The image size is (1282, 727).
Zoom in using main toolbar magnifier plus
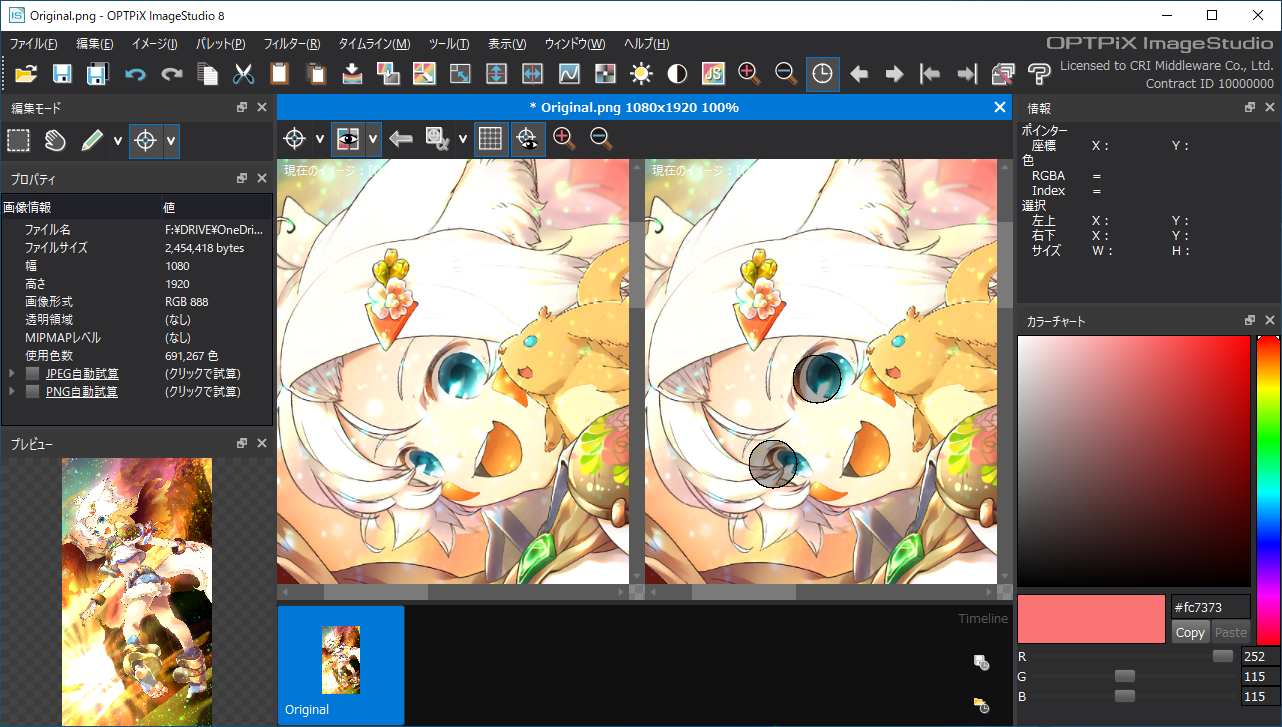(749, 73)
